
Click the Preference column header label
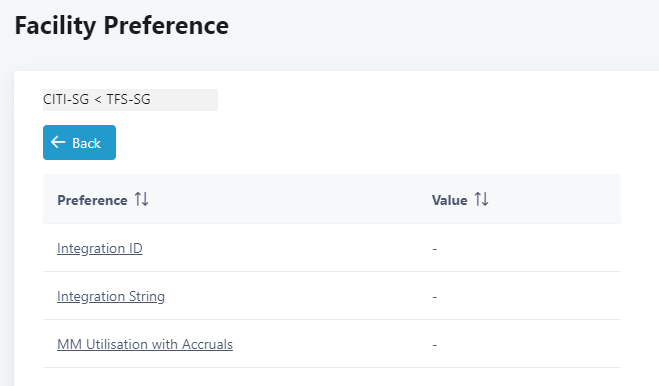92,200
